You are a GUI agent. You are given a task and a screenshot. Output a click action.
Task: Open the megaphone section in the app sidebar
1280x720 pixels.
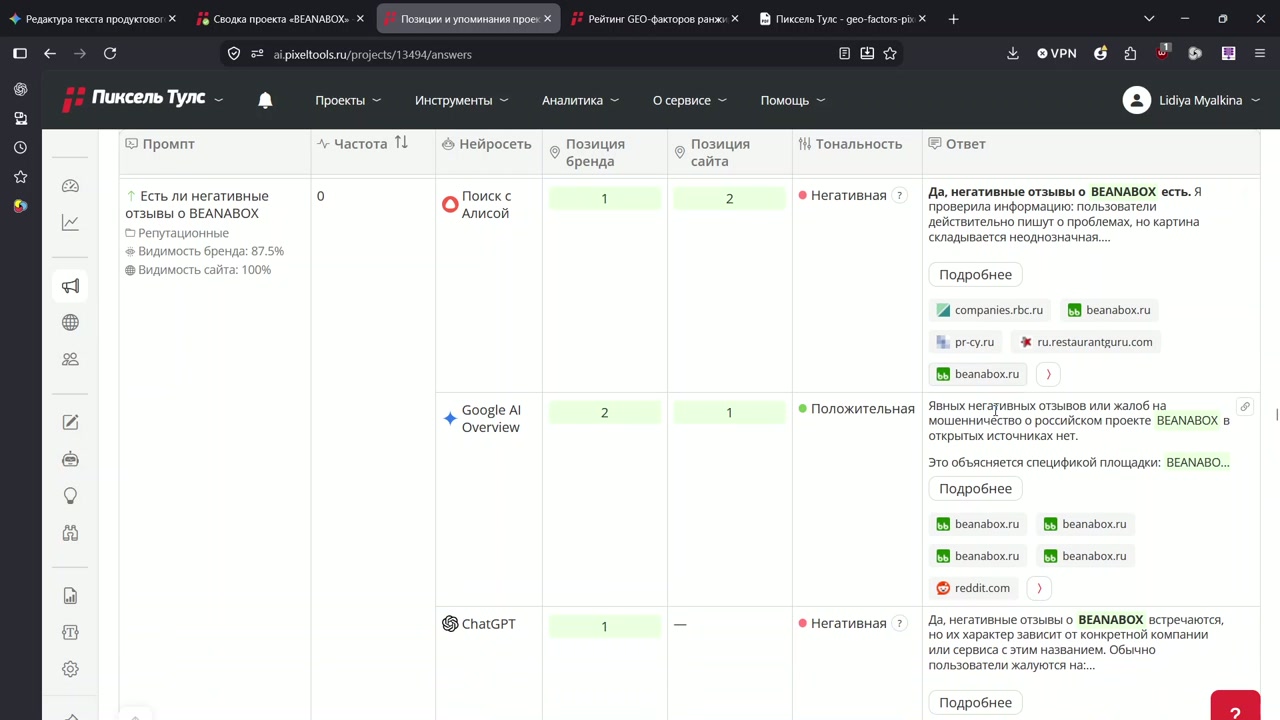pyautogui.click(x=70, y=286)
